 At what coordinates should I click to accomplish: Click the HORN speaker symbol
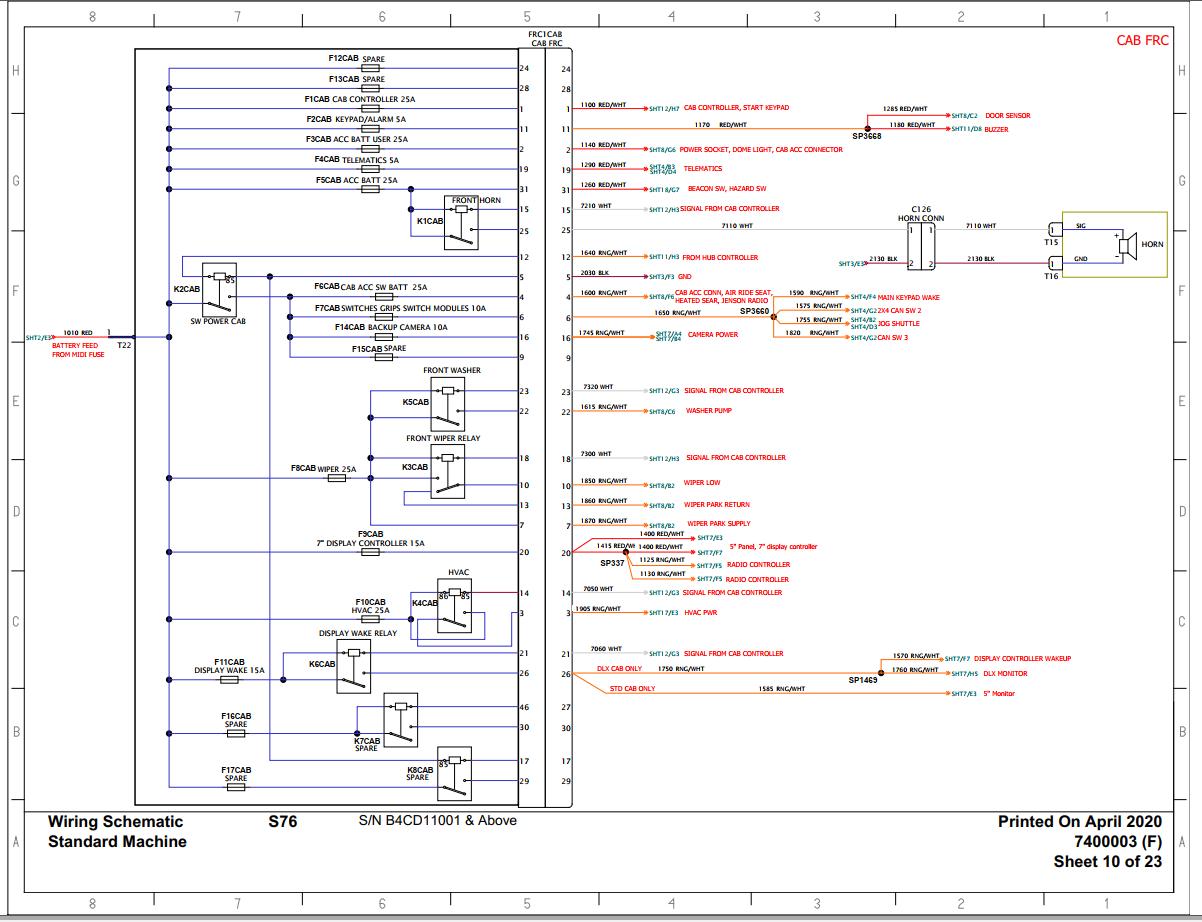tap(1126, 244)
